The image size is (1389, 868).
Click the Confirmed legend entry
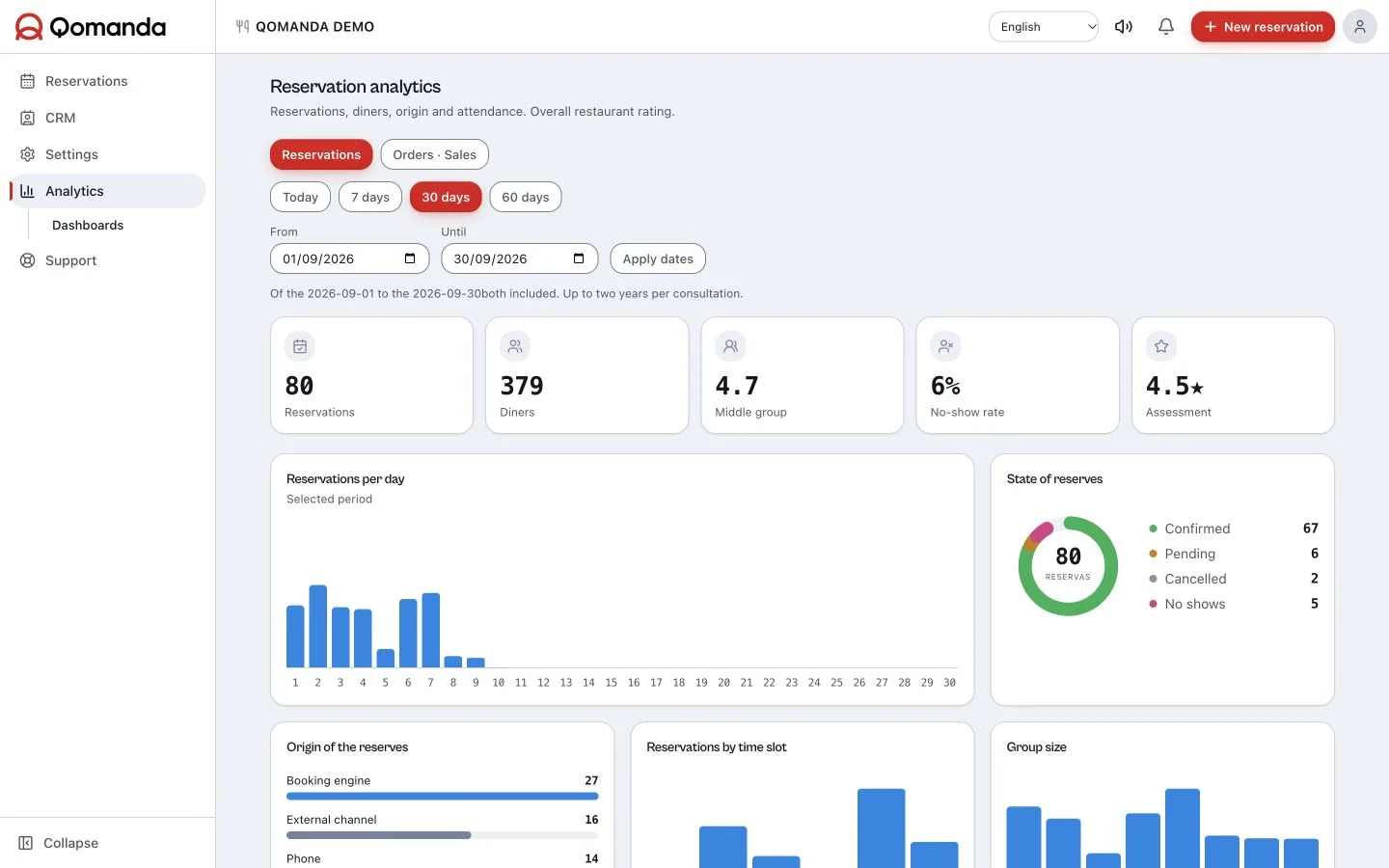(1234, 529)
